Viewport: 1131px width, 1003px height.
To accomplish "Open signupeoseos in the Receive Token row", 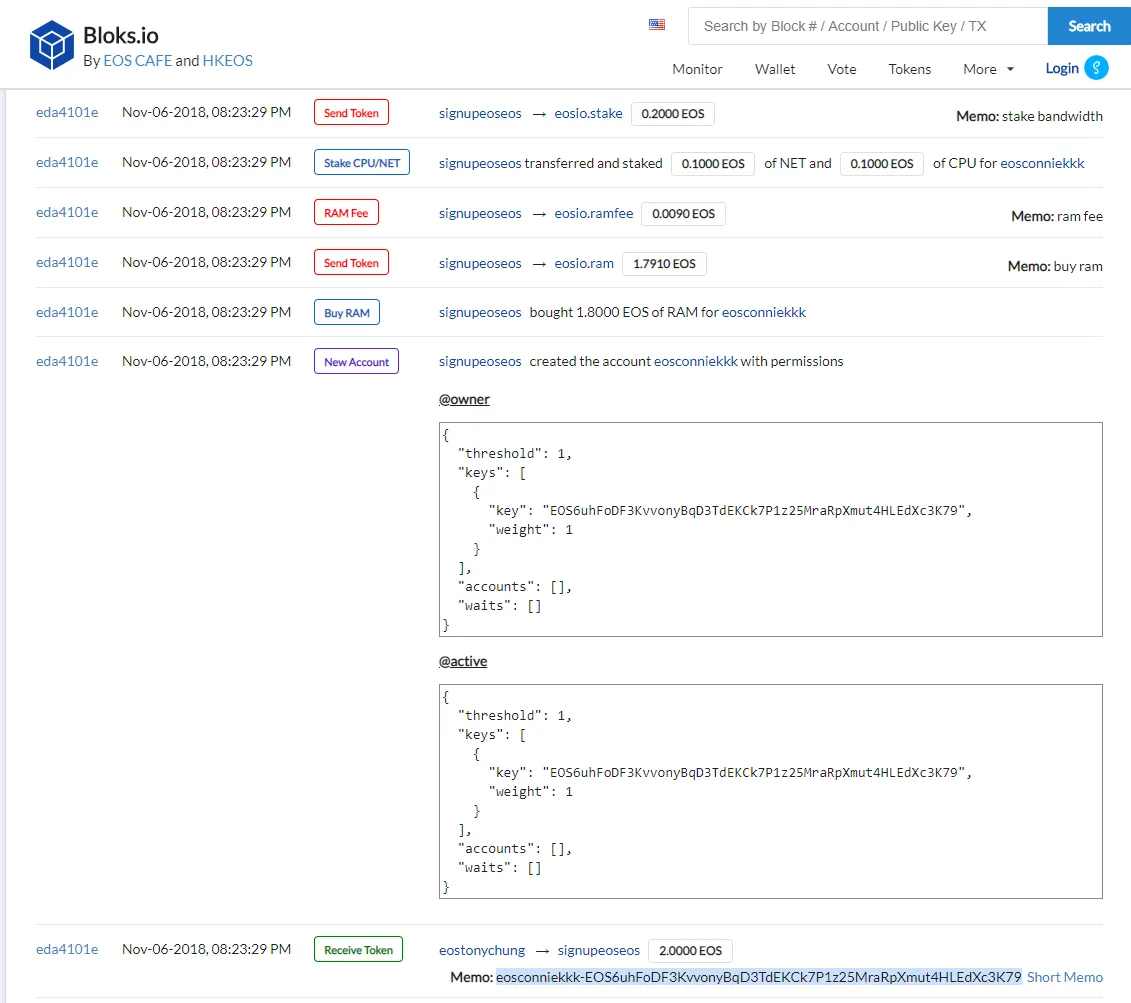I will coord(599,950).
